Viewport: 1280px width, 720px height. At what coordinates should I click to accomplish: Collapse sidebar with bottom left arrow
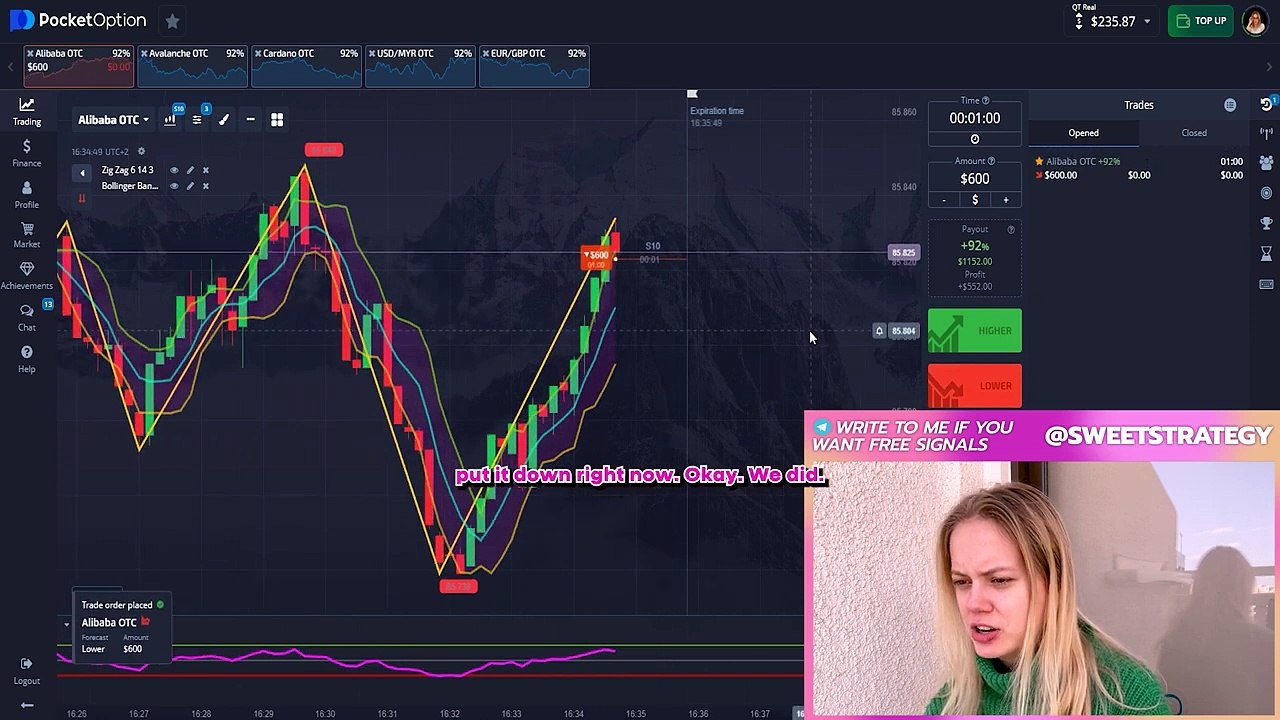pos(27,705)
